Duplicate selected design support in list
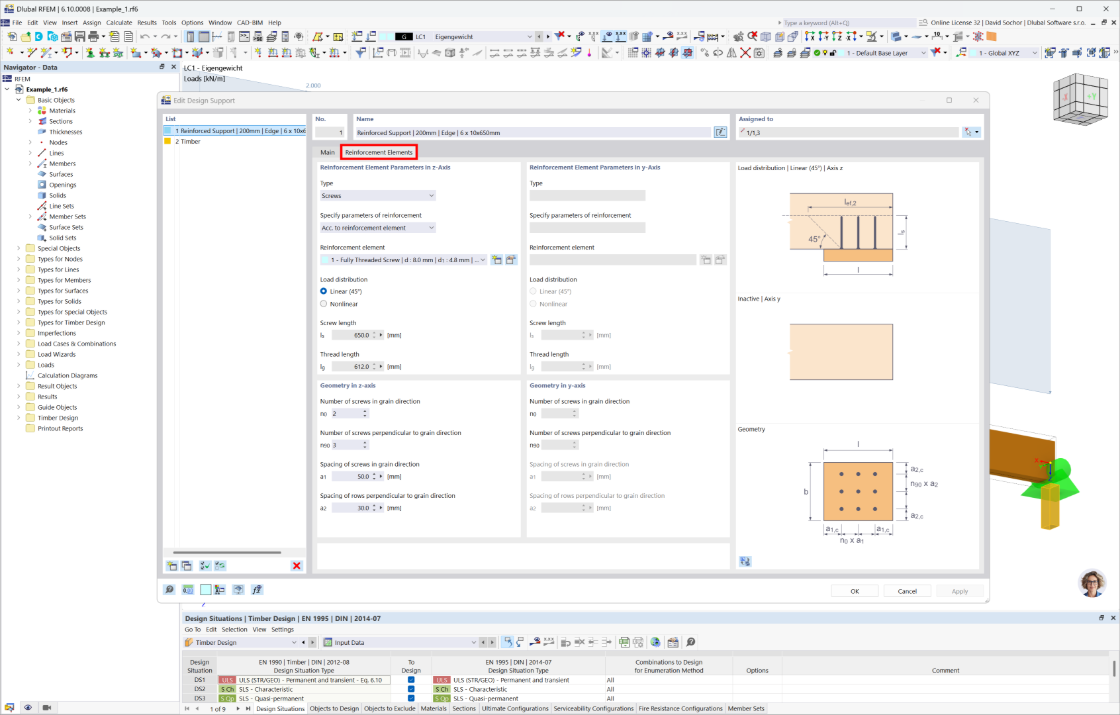The height and width of the screenshot is (715, 1120). (x=186, y=566)
